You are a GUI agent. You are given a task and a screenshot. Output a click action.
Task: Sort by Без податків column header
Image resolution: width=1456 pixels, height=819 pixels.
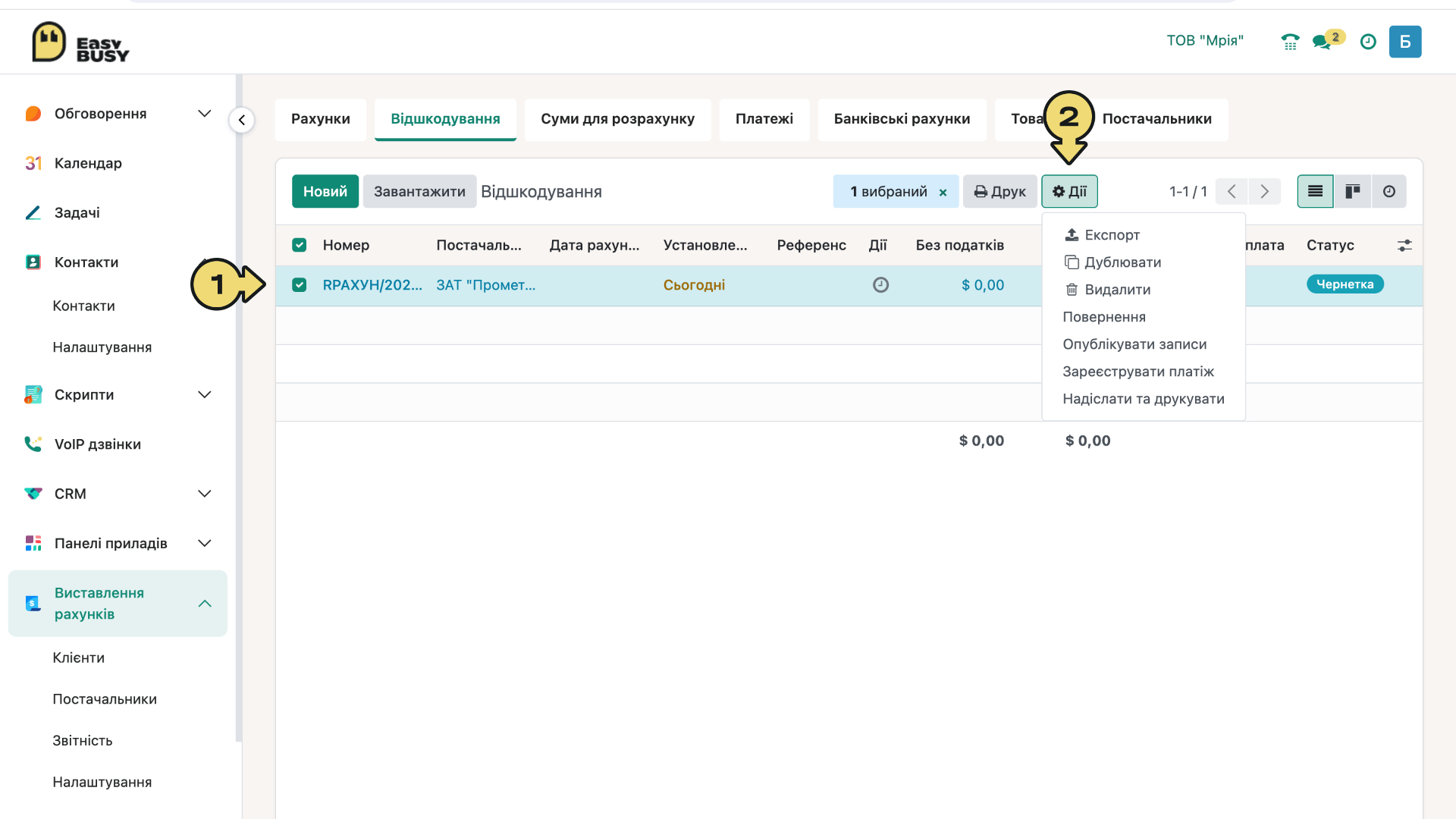tap(959, 245)
